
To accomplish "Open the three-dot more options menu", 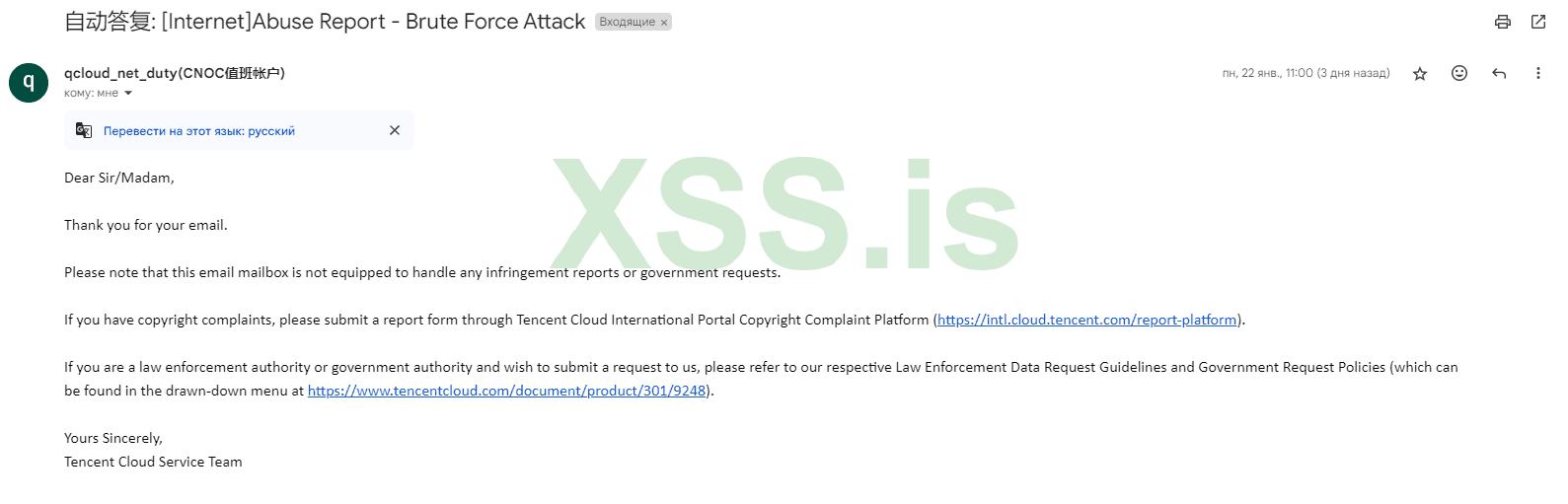I will [1537, 73].
